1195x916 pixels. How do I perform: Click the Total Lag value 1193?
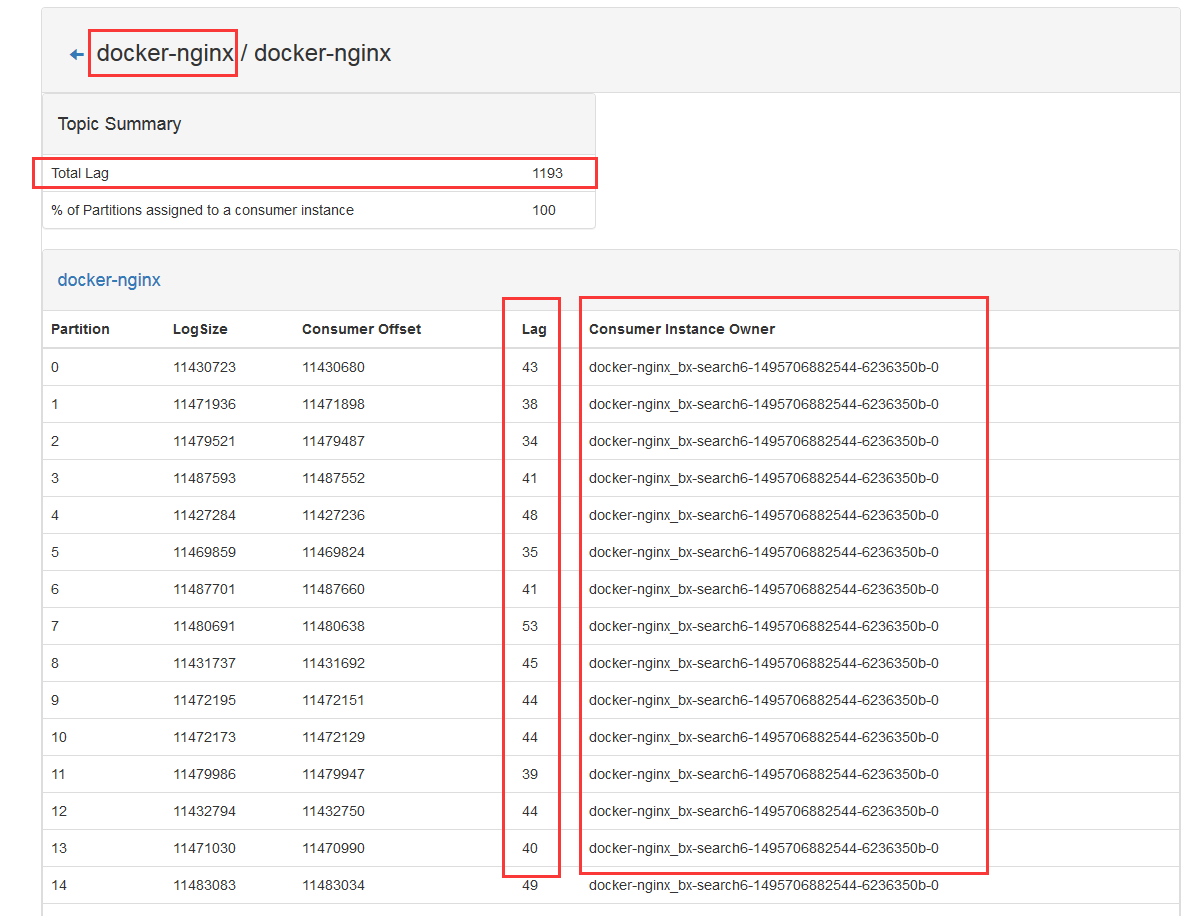point(547,173)
